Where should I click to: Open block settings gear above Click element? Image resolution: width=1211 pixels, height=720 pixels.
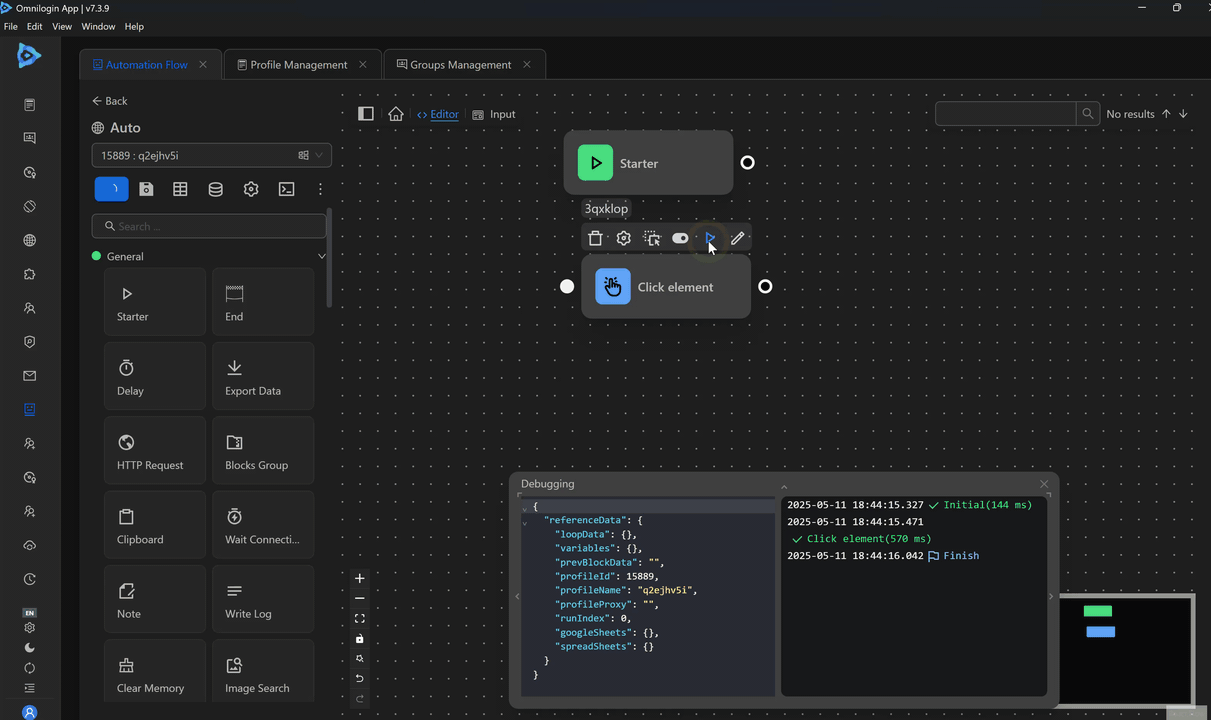pos(623,238)
